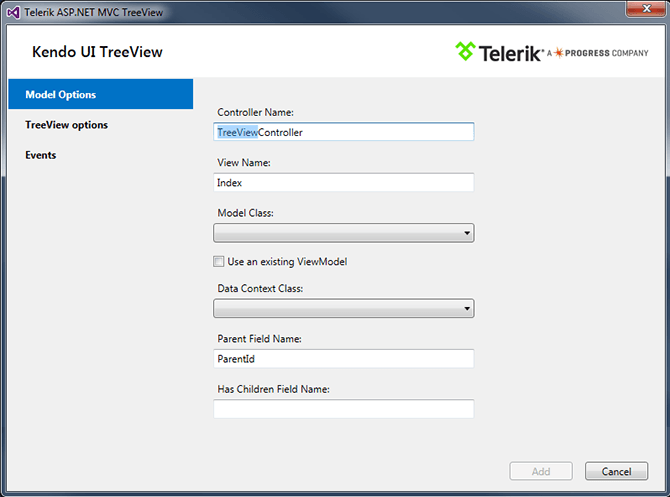
Task: Click the Controller Name label
Action: tap(255, 112)
